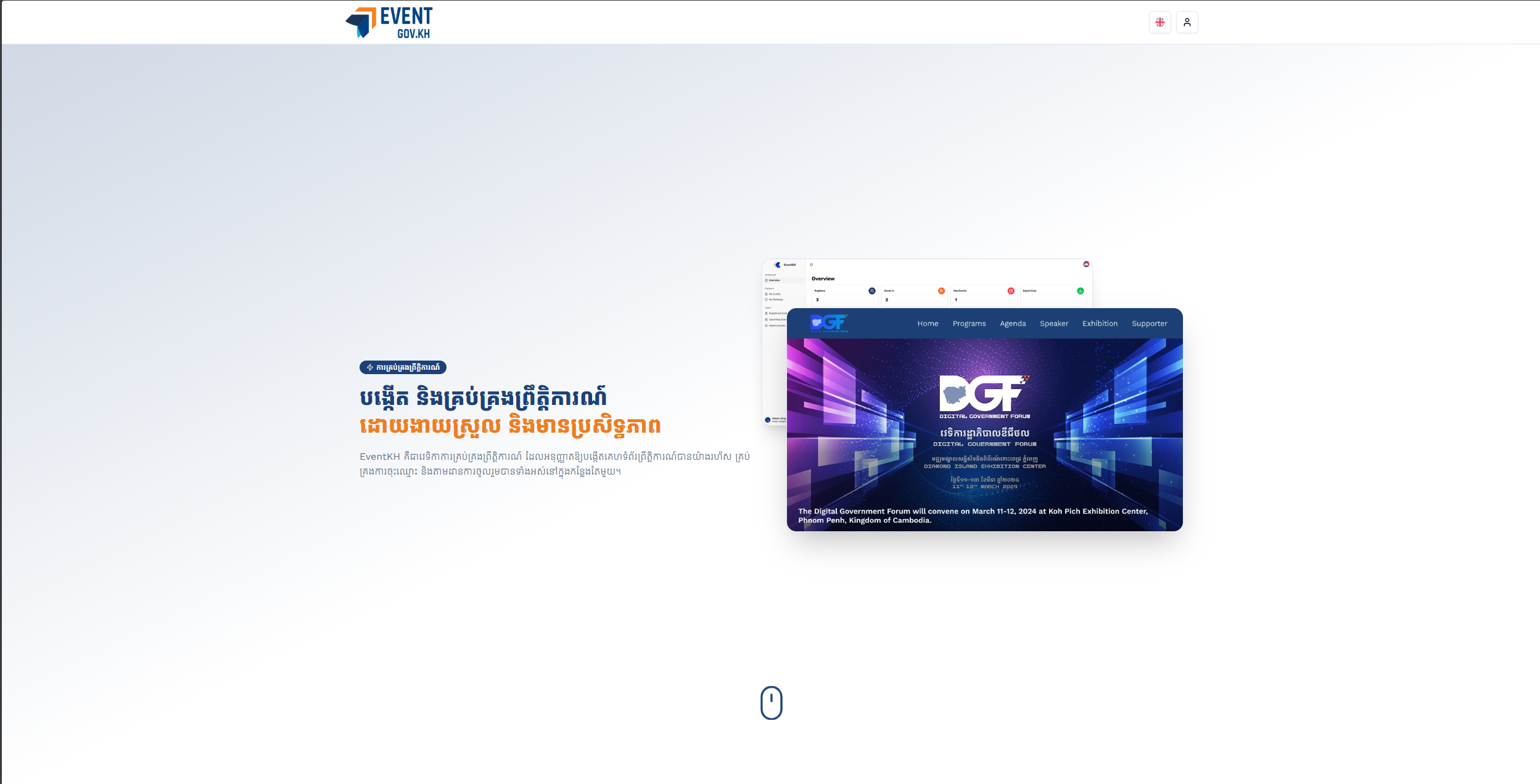Screen dimensions: 1540x784
Task: Open the Speaker tab on DGF navbar
Action: (x=1054, y=323)
